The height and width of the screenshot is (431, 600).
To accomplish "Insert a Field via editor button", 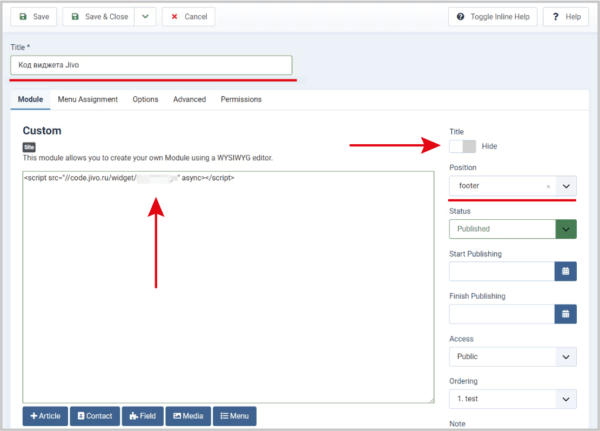I will pos(143,416).
